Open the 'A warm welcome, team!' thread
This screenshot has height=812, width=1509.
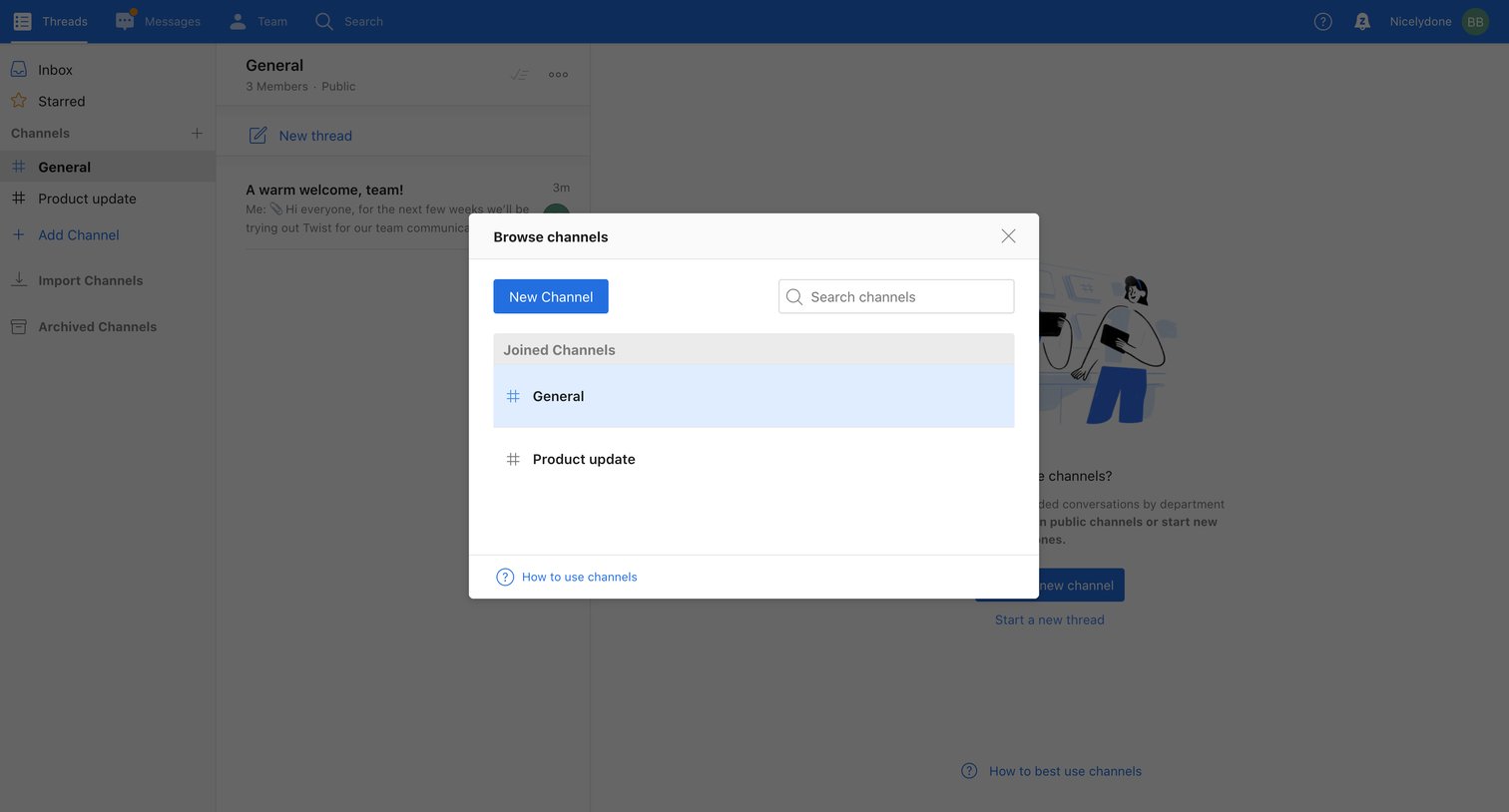(x=403, y=207)
